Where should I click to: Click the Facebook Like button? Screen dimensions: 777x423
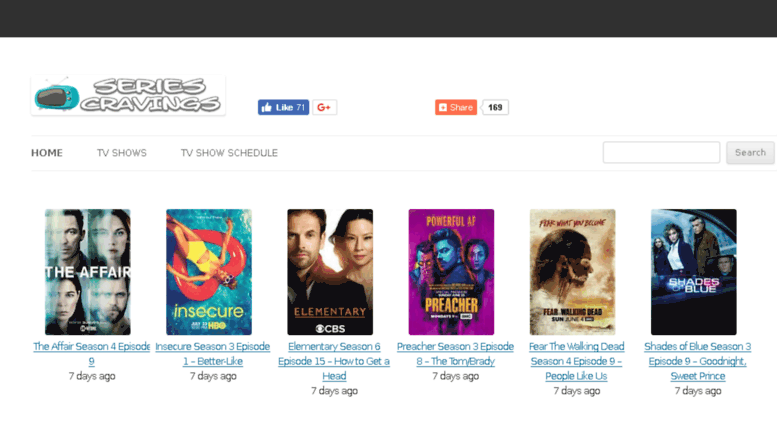[283, 107]
